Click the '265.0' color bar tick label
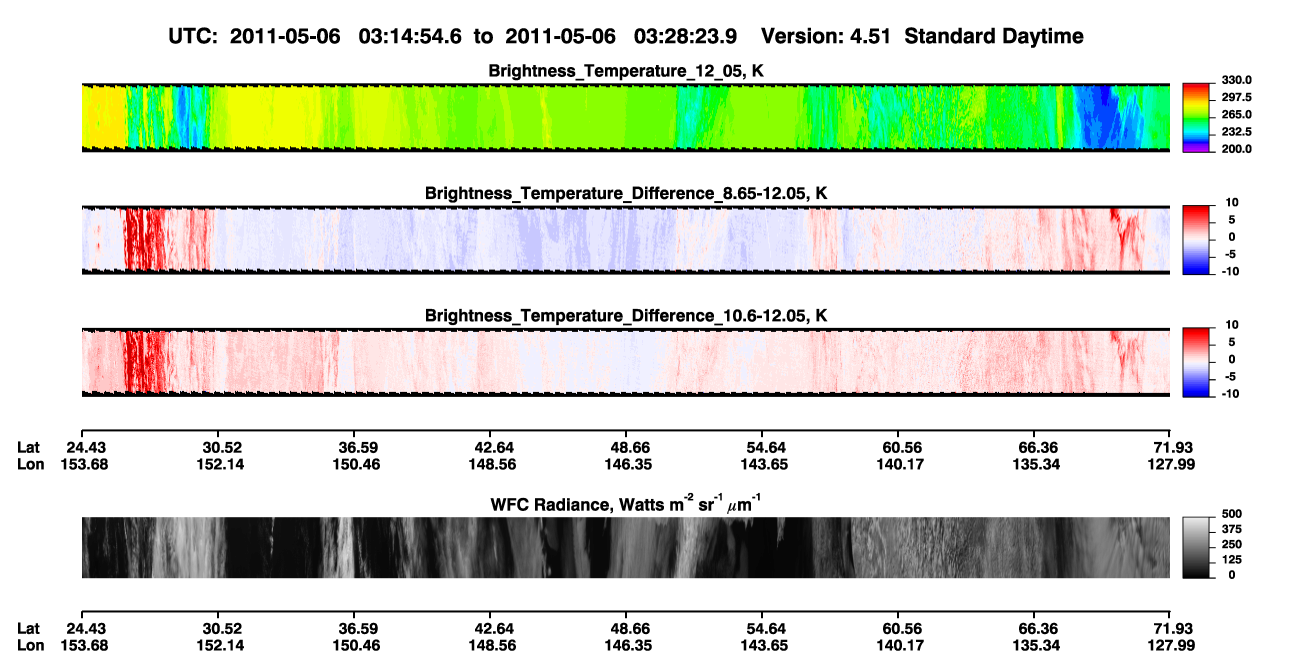 point(1235,115)
